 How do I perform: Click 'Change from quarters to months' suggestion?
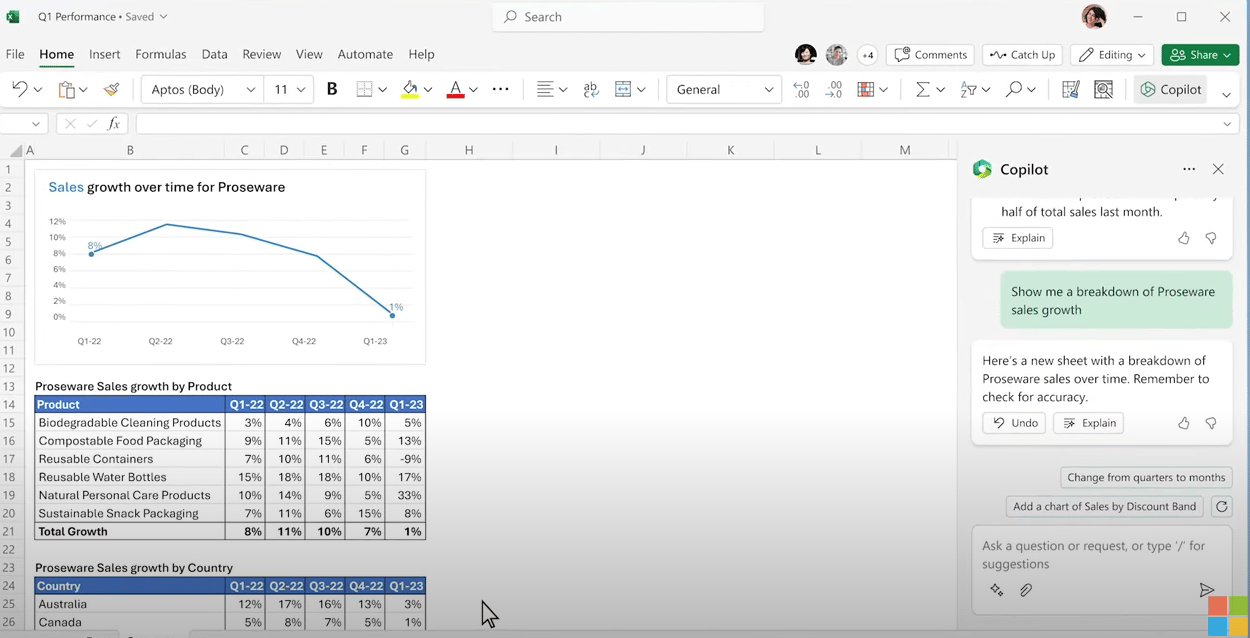click(1146, 478)
